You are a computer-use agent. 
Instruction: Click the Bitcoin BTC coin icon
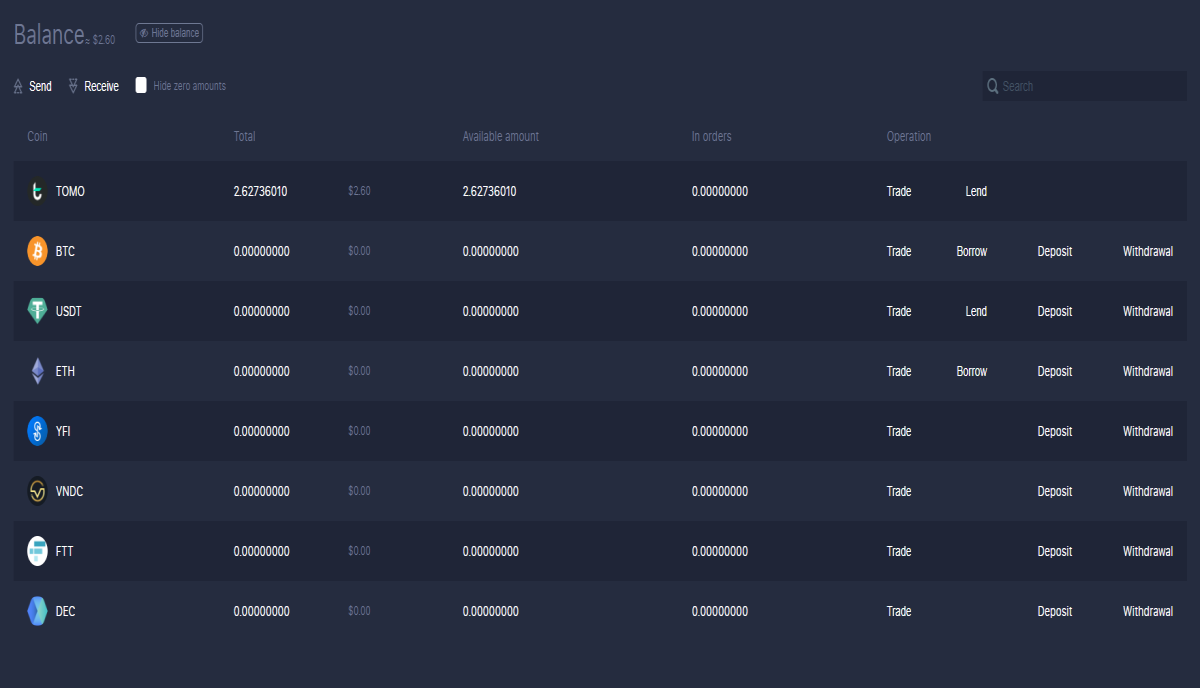(37, 251)
